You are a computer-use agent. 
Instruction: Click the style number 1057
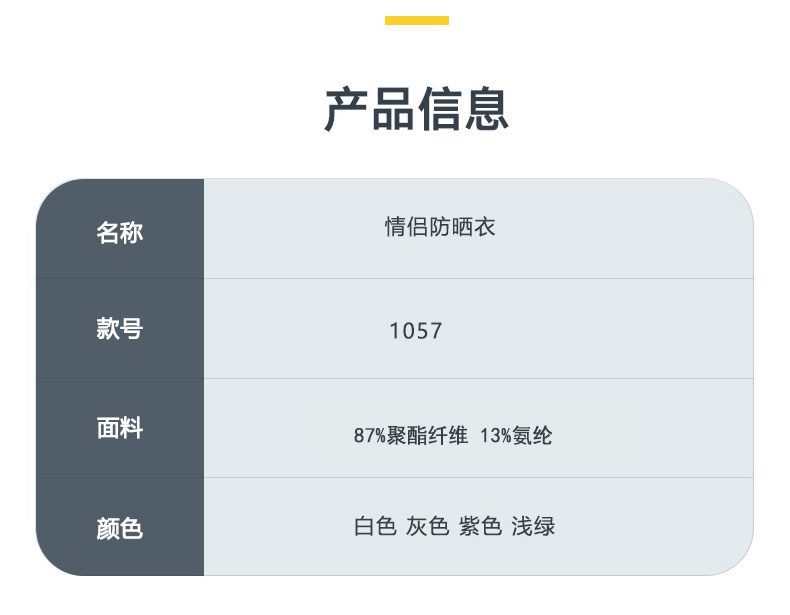click(x=416, y=331)
